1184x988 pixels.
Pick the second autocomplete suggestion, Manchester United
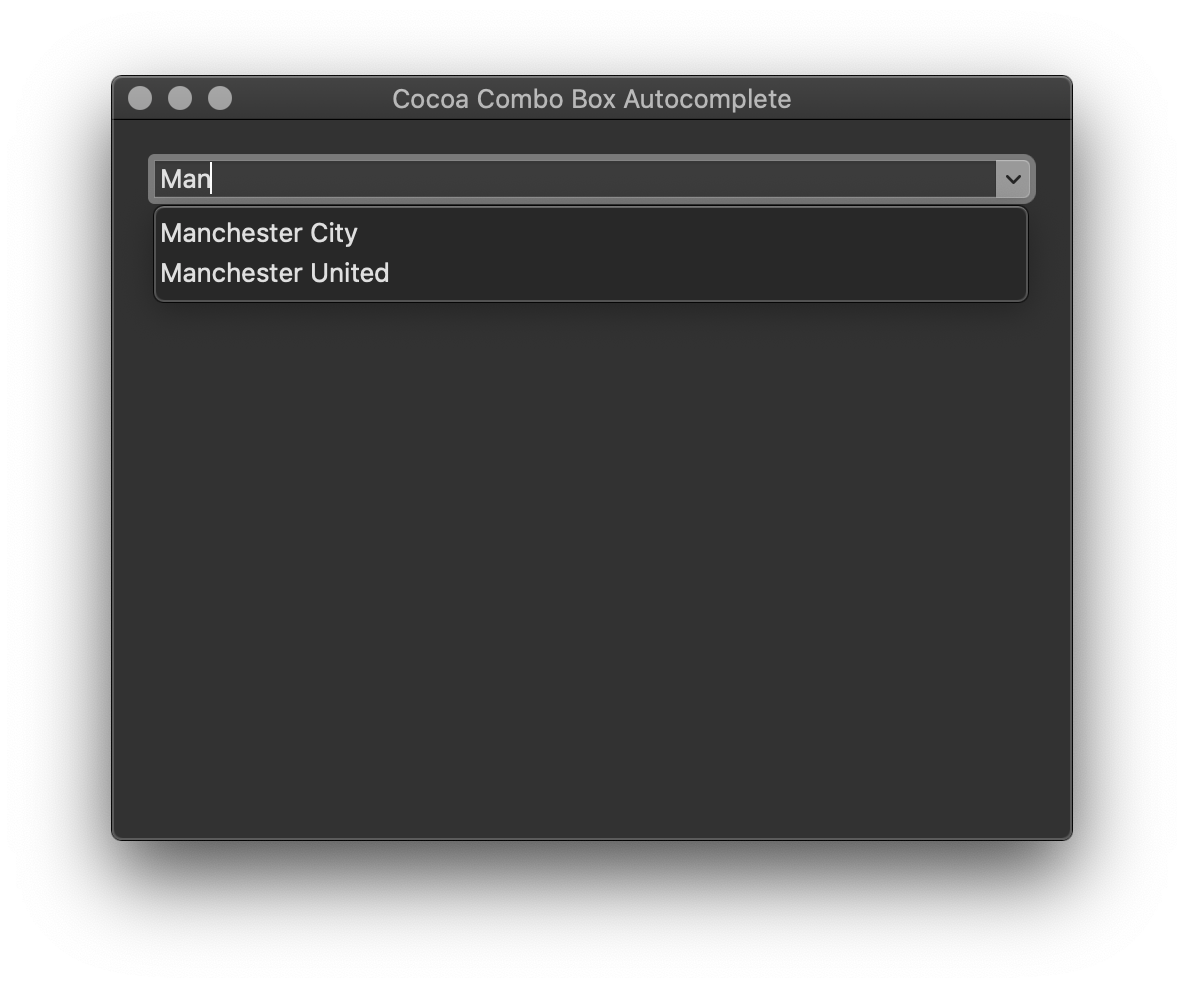[590, 273]
